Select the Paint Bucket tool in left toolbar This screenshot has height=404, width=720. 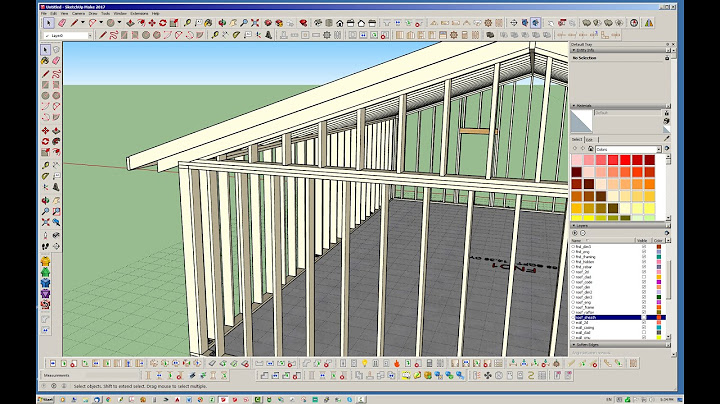pyautogui.click(x=45, y=61)
